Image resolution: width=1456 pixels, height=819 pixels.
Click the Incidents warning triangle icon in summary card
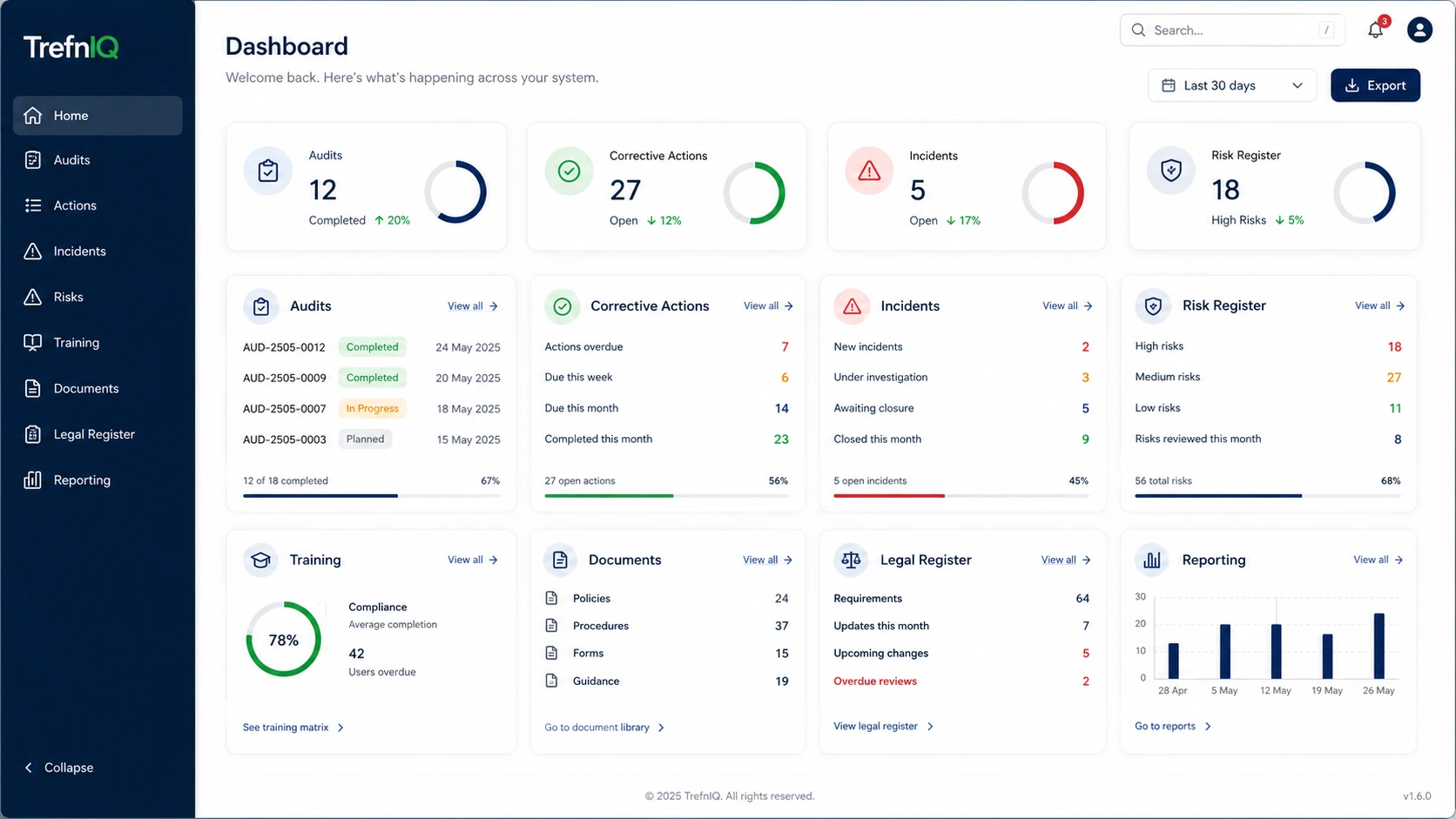[x=869, y=171]
